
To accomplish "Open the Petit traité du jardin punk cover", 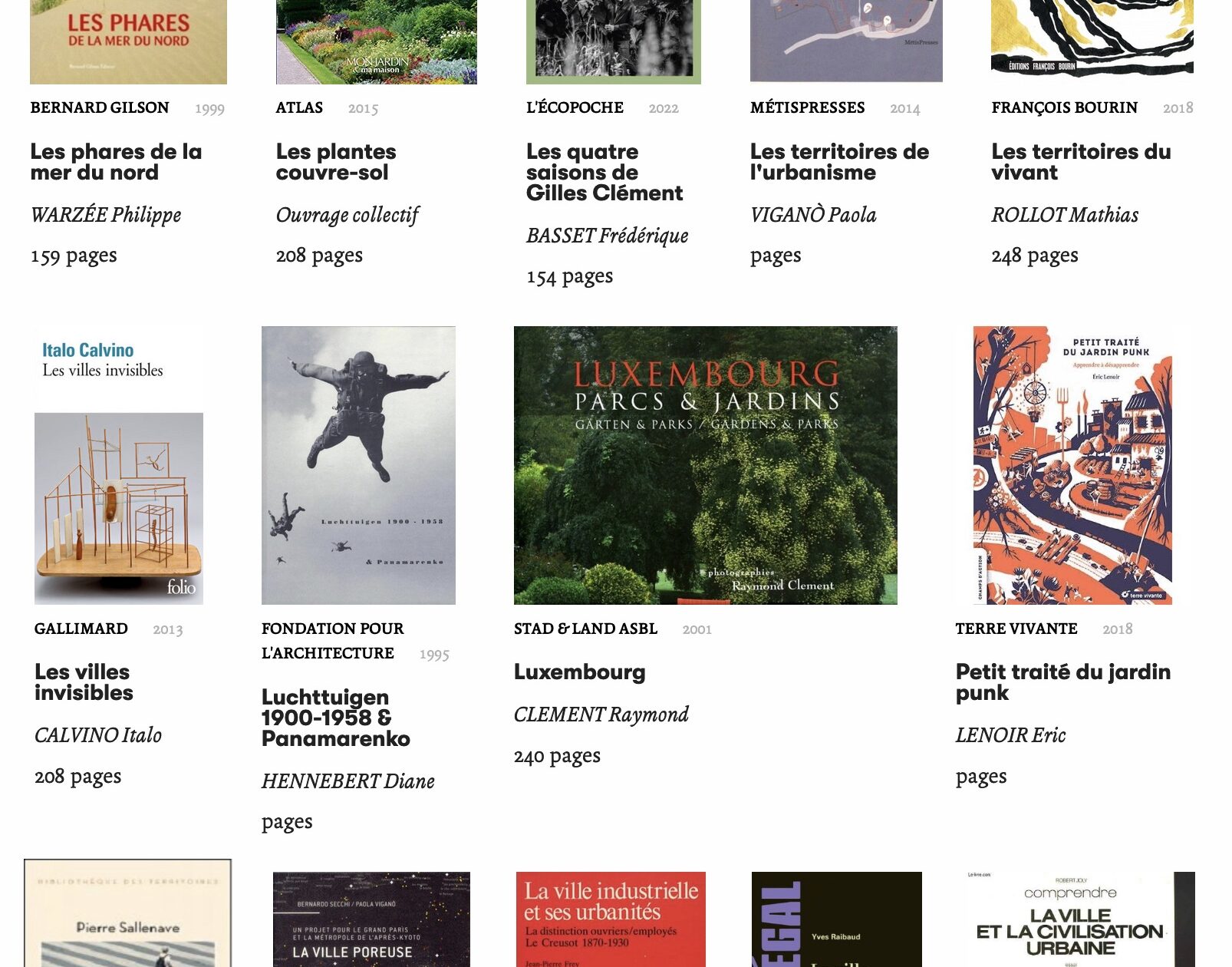I will (x=1072, y=465).
